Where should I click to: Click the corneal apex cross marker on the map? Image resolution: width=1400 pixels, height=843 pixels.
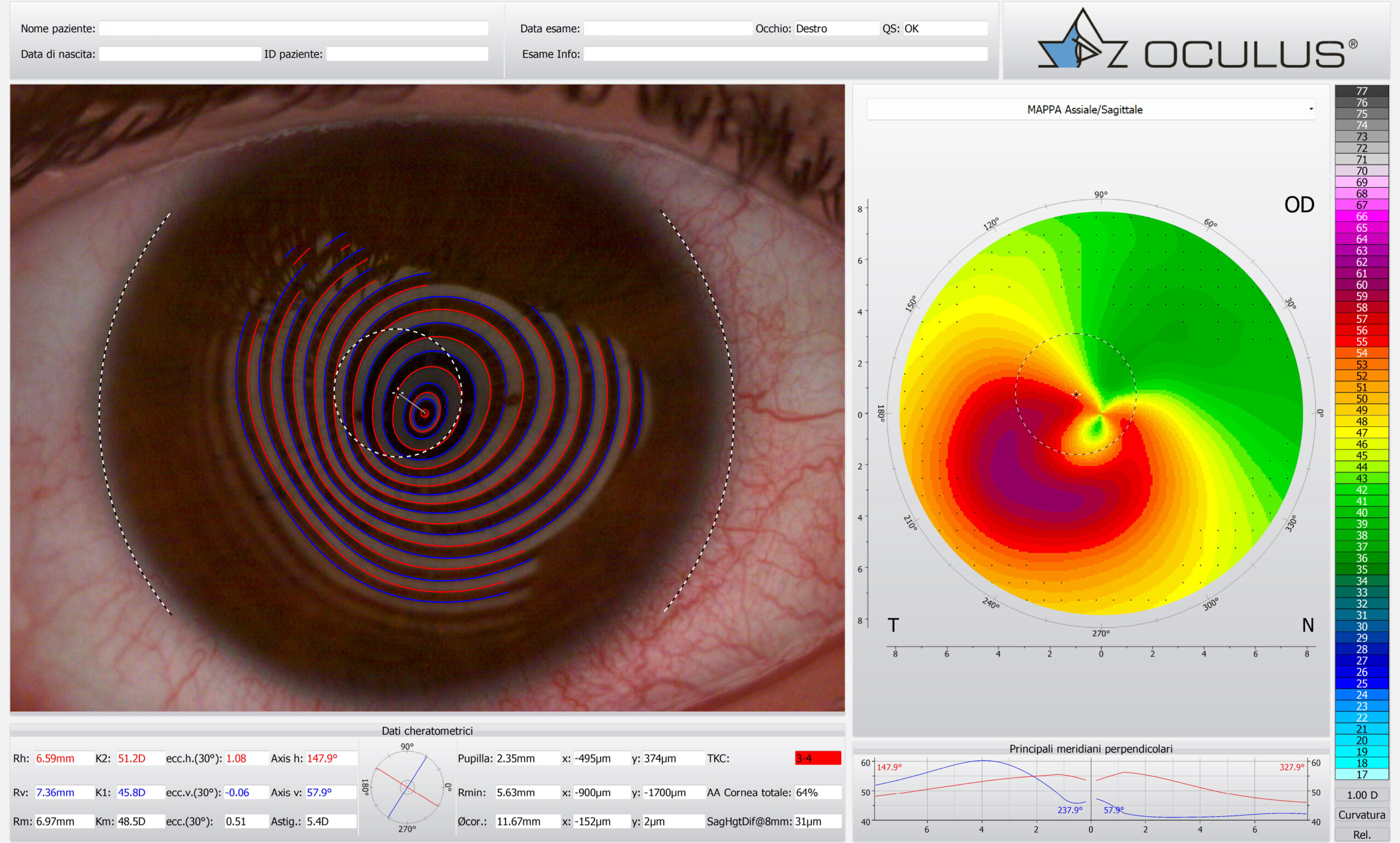1076,394
